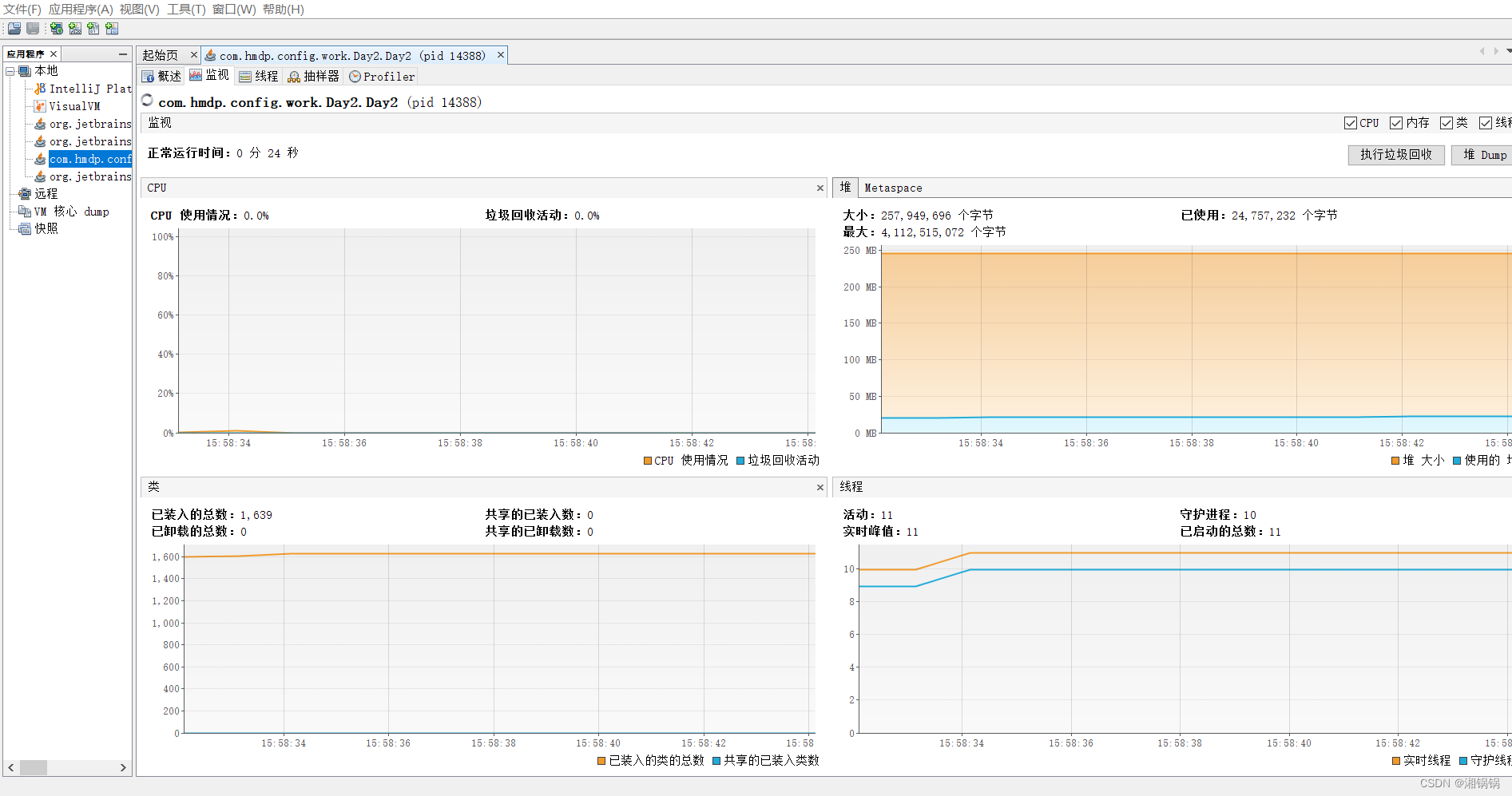Click the Java icon of com.hmdp.conf node
Screen dimensions: 1512x796
point(40,159)
